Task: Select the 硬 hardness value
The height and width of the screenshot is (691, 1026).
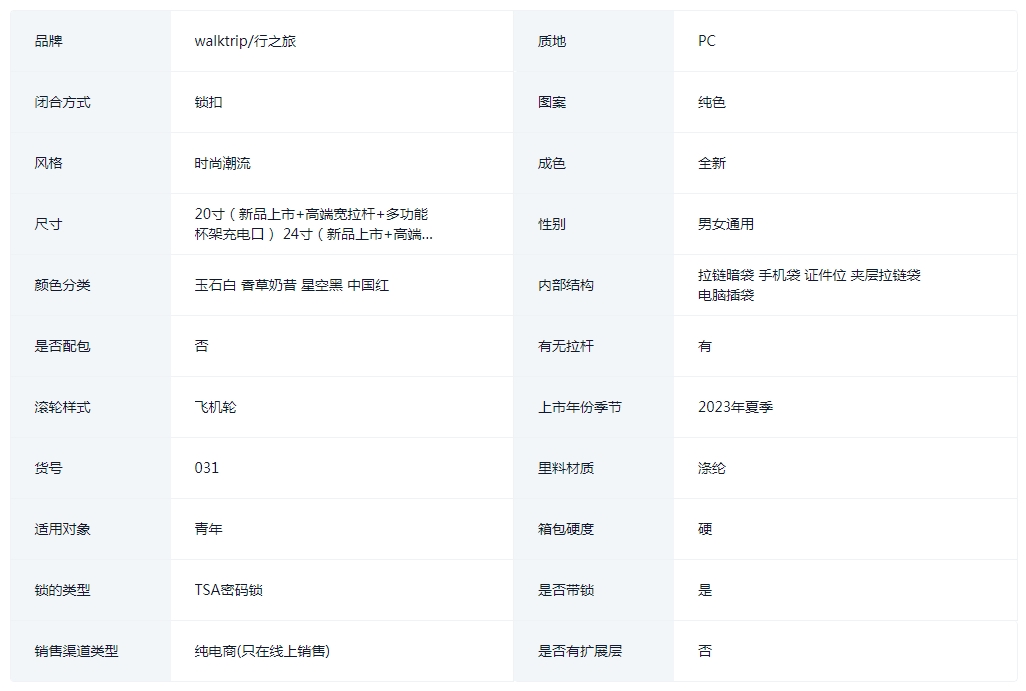Action: click(705, 529)
